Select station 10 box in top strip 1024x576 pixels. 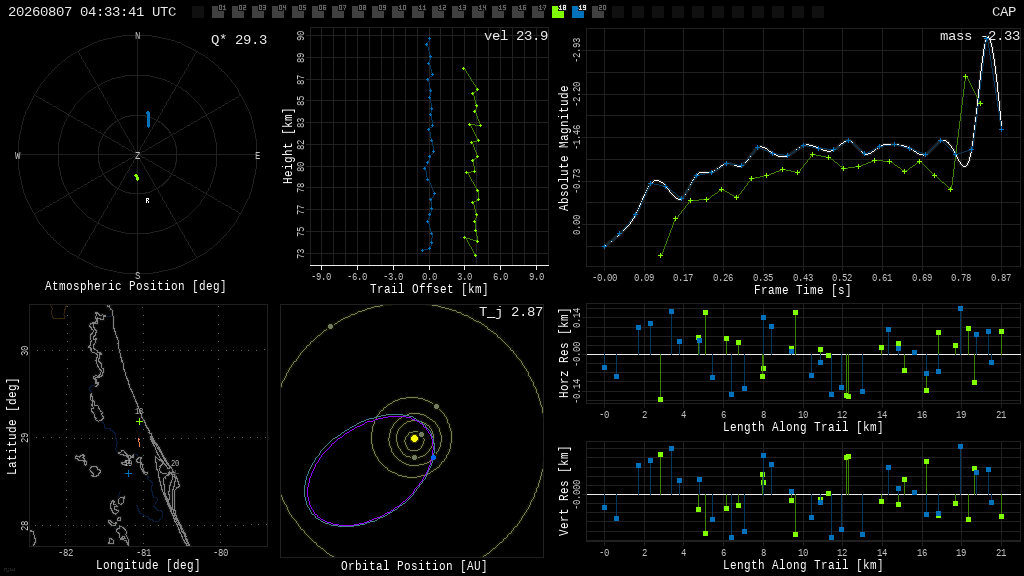pos(399,12)
